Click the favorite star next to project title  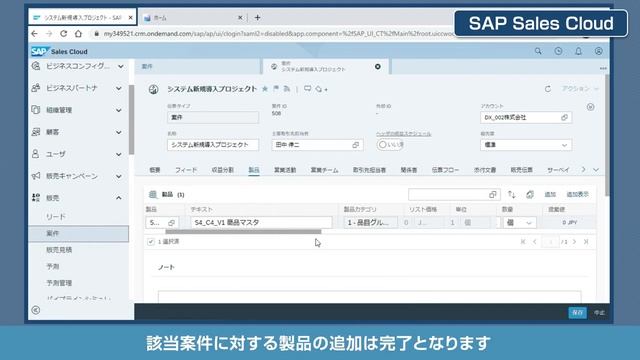coord(265,89)
